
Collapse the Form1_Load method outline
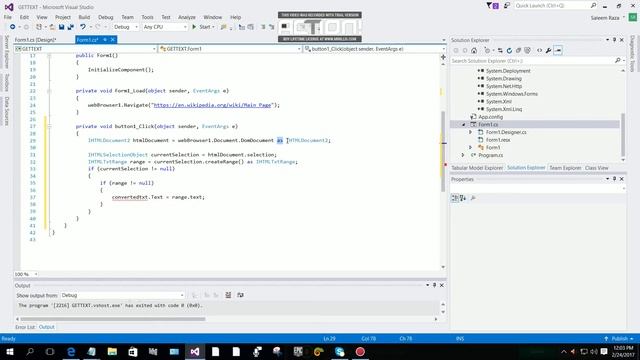pos(49,91)
